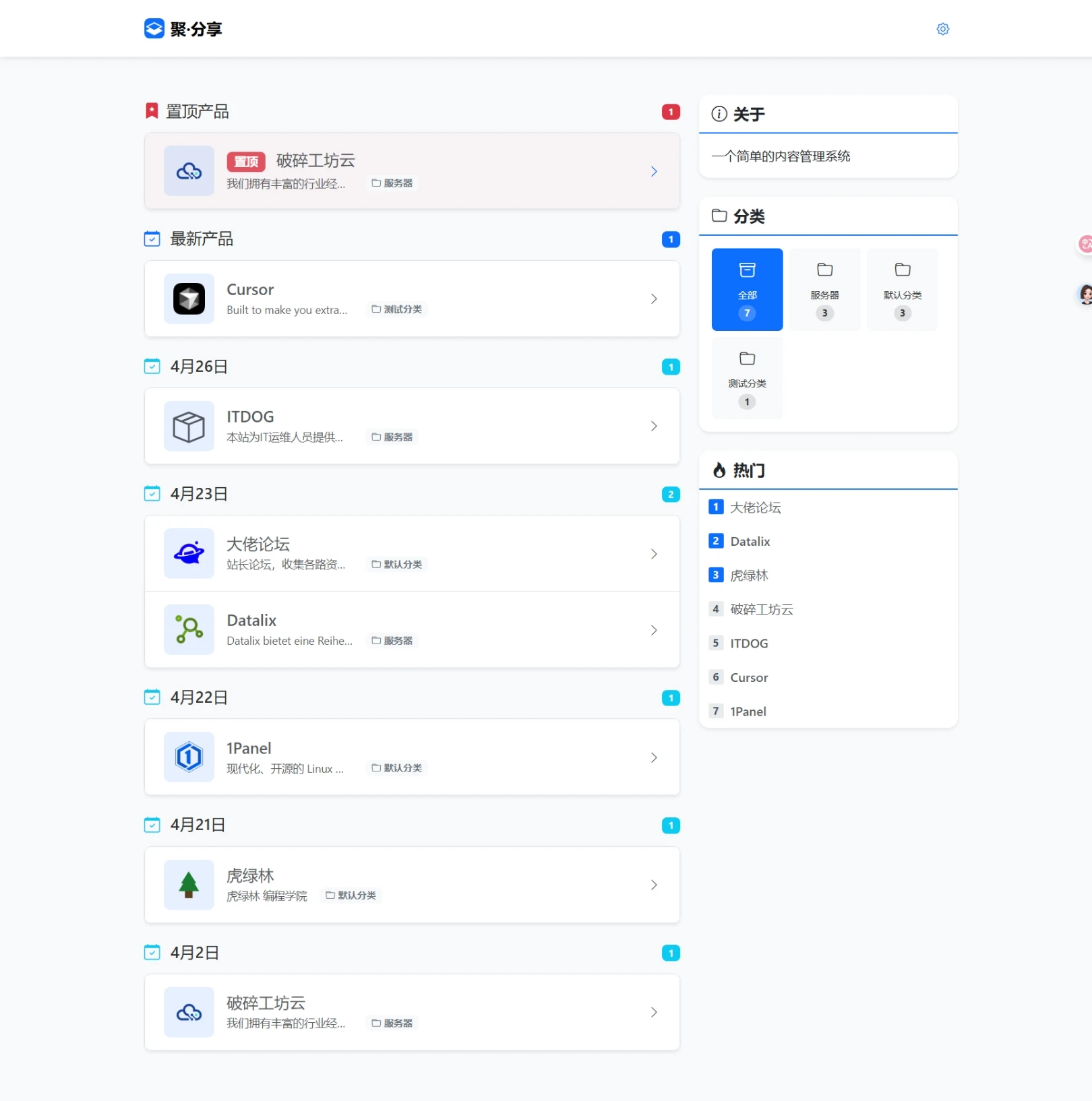
Task: Click the ITDOG card title
Action: (250, 417)
